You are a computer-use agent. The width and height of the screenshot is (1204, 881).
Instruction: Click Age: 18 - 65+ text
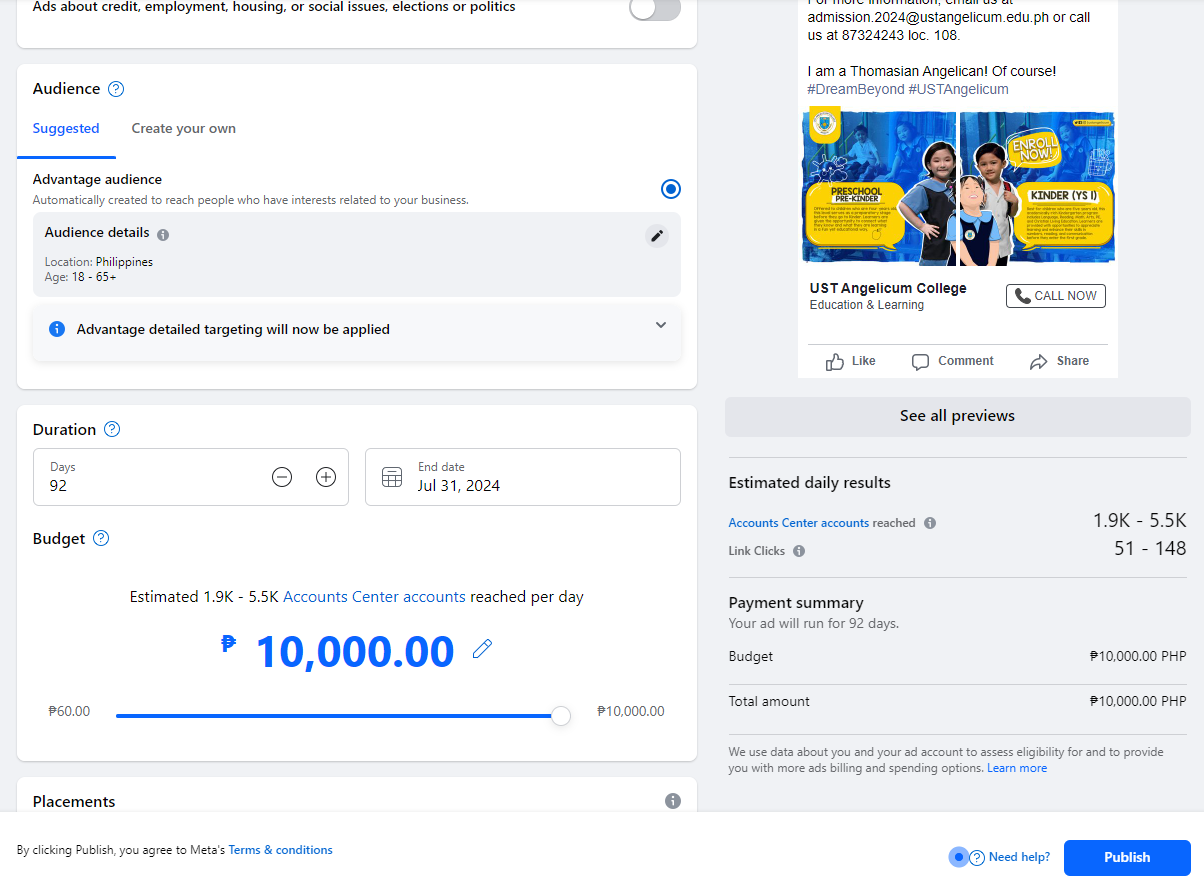click(x=80, y=277)
